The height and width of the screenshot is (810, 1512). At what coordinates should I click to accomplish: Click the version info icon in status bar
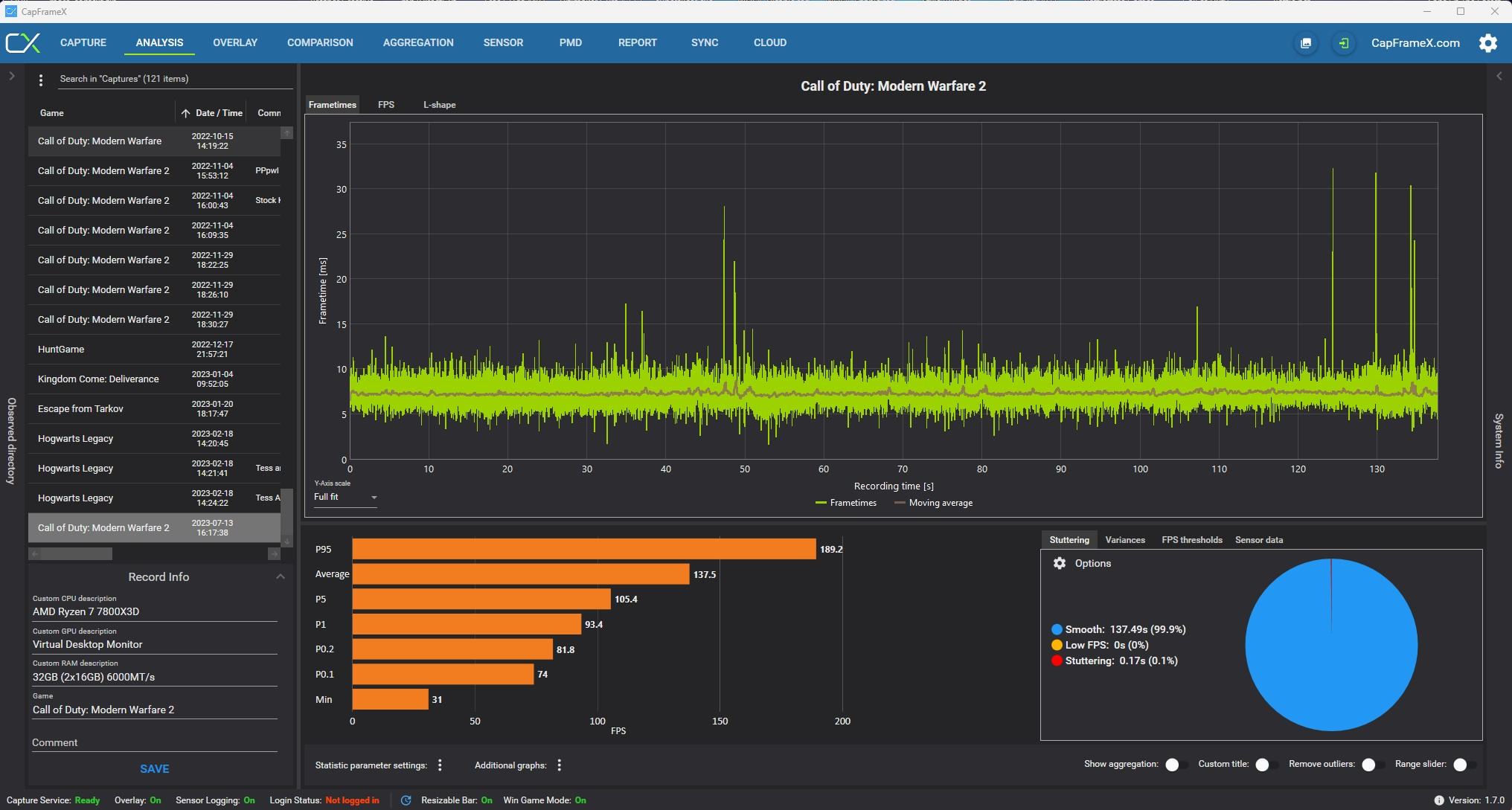click(x=1439, y=800)
